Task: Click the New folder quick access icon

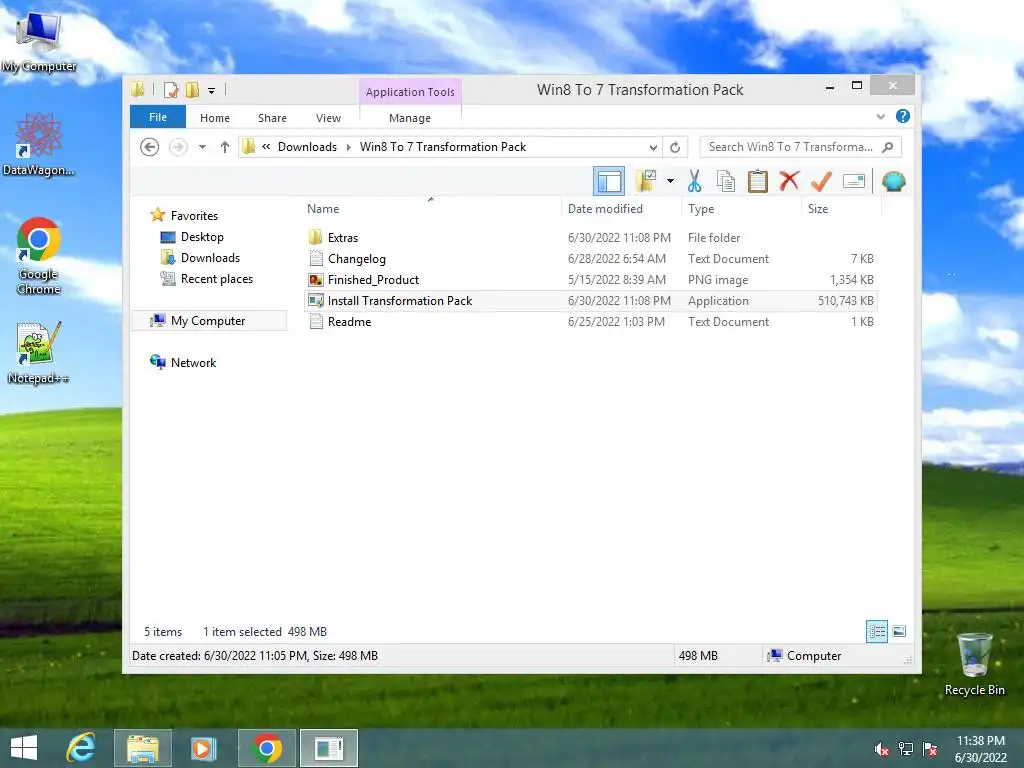Action: point(193,89)
